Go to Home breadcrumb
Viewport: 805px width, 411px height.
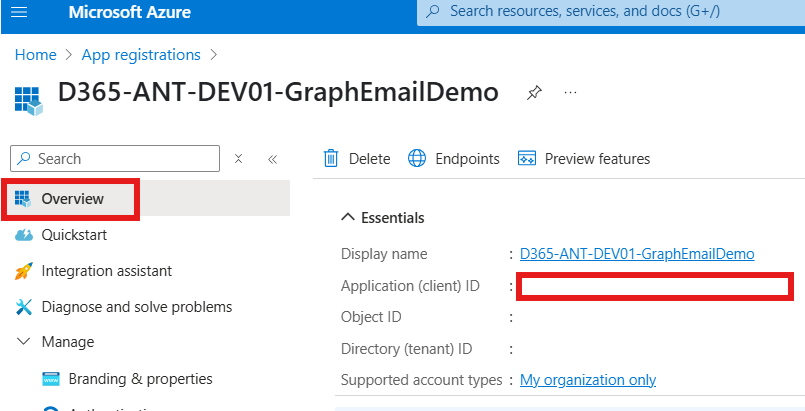35,55
